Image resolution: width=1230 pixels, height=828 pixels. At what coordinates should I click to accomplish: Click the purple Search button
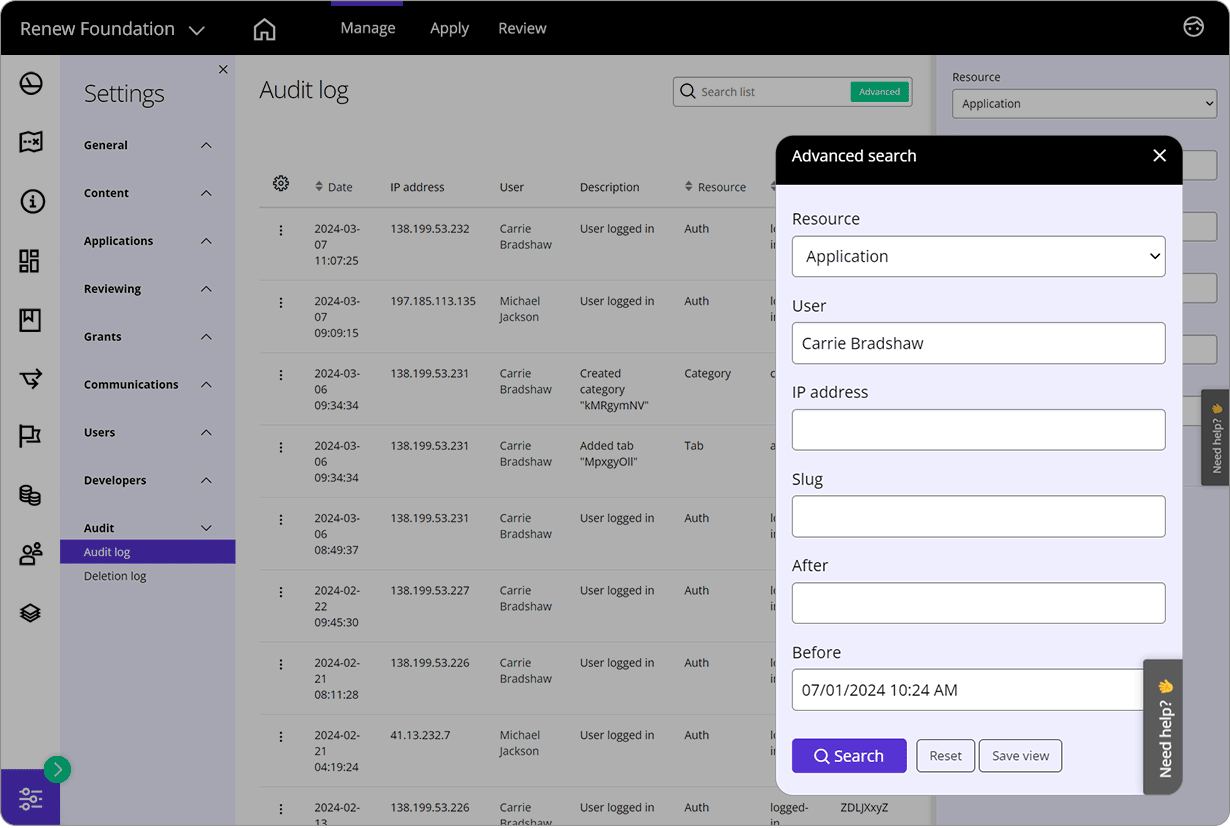(x=849, y=756)
